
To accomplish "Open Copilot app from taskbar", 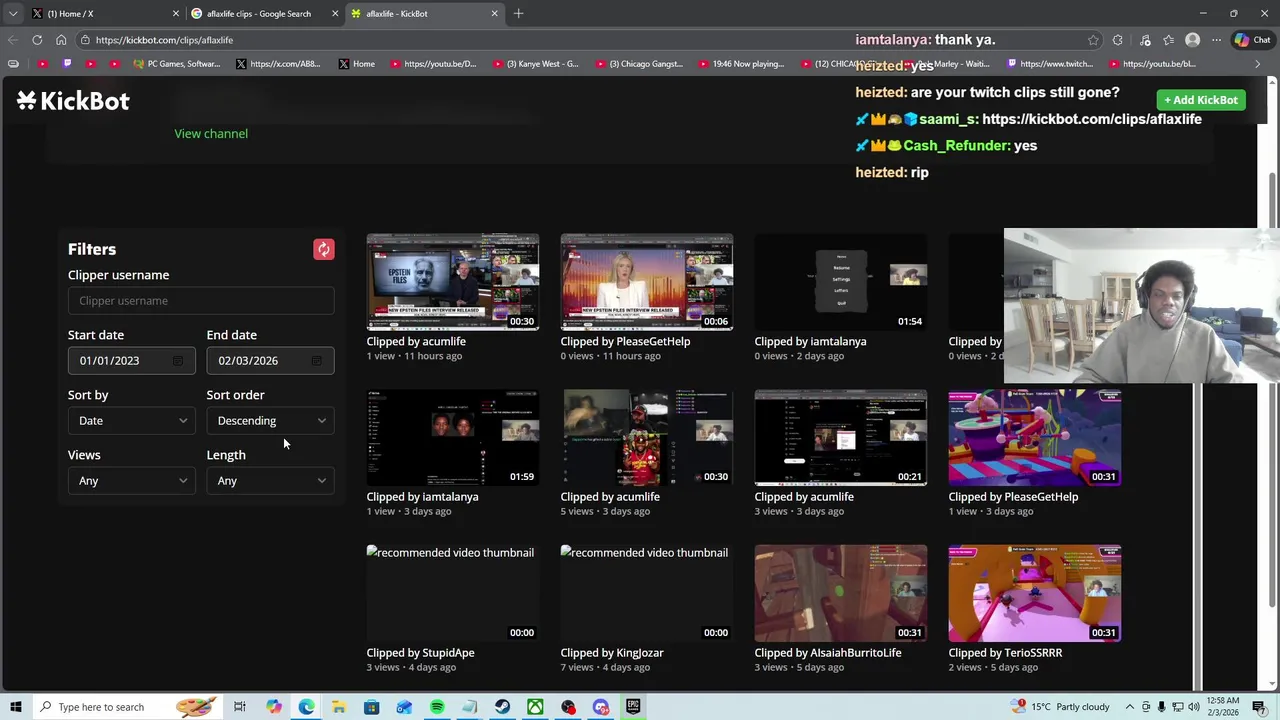I will coord(273,707).
